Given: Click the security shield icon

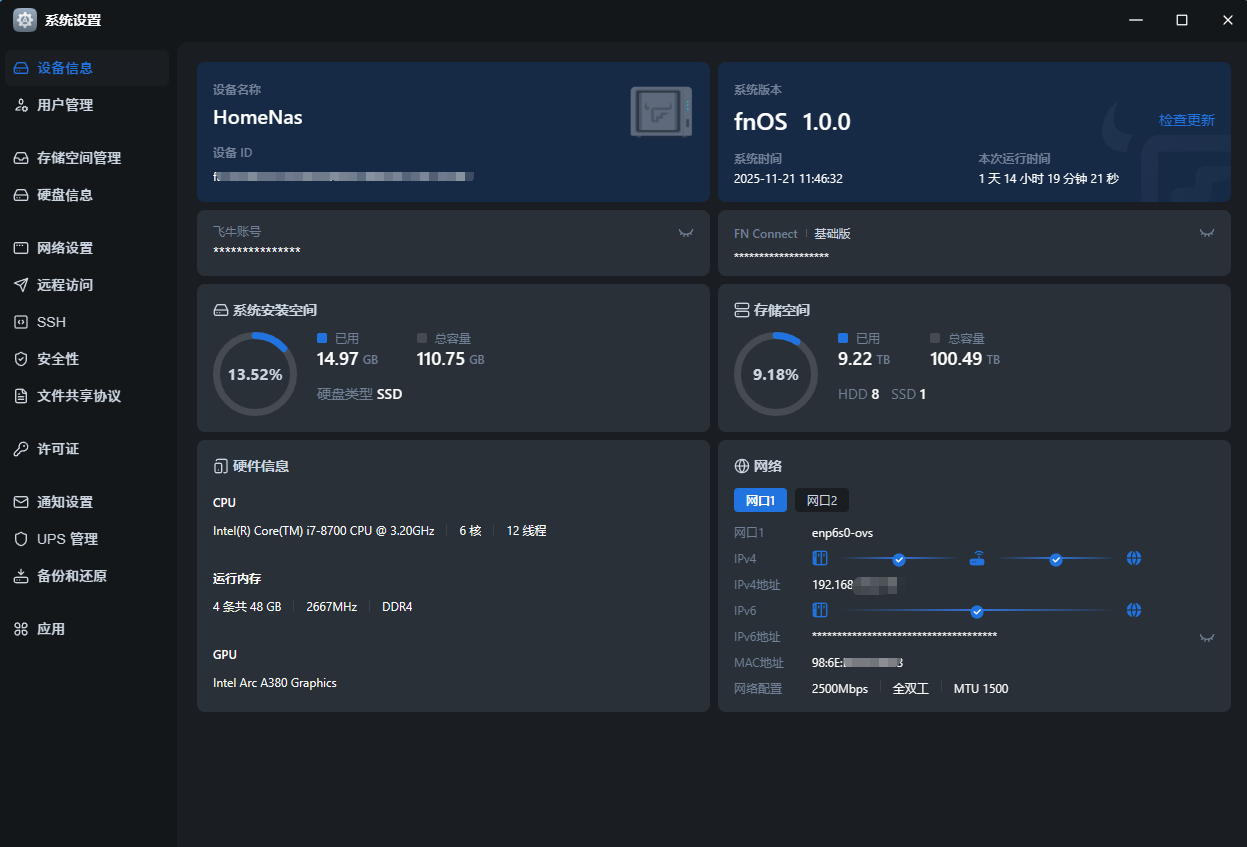Looking at the screenshot, I should 21,359.
